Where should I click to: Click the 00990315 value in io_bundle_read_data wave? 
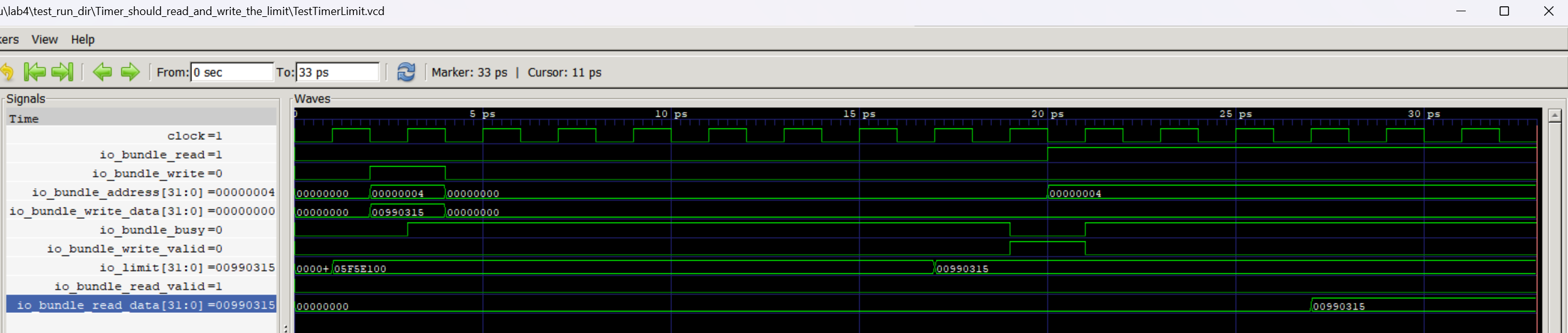coord(1338,306)
